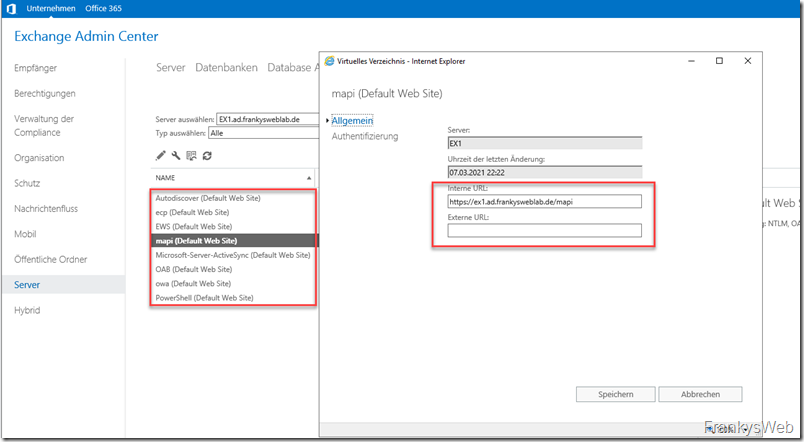Viewport: 804px width, 442px height.
Task: Click the Interne URL text field
Action: point(544,201)
